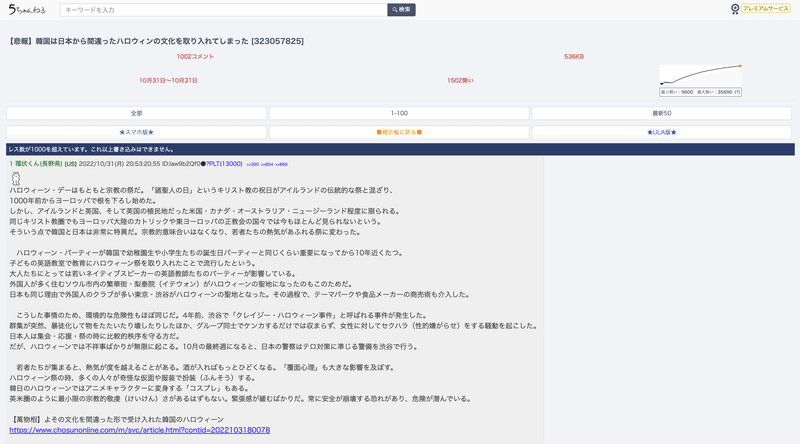Click the magnifier search button
This screenshot has width=800, height=444.
401,10
